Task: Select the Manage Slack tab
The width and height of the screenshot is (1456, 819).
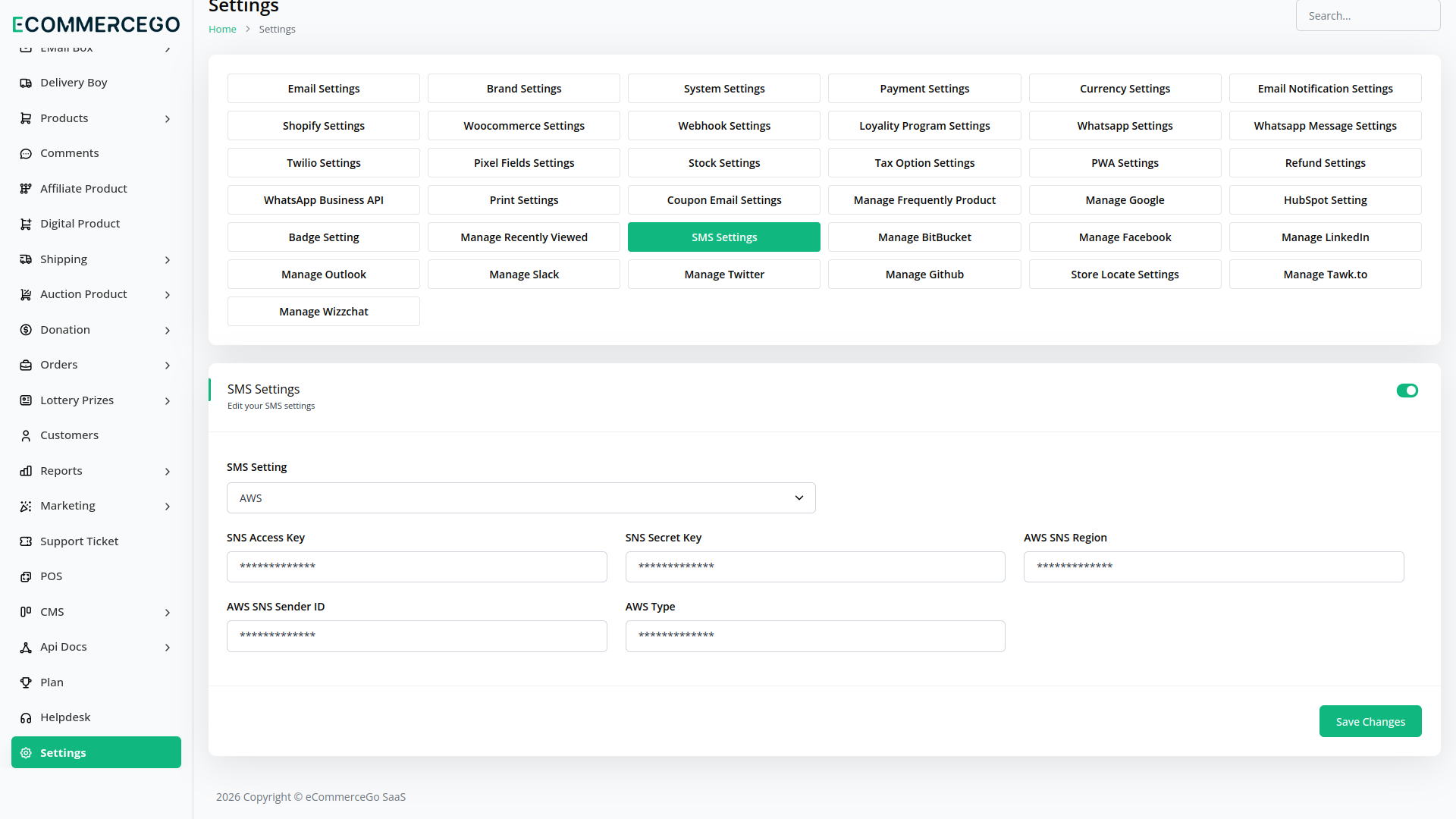Action: (x=524, y=275)
